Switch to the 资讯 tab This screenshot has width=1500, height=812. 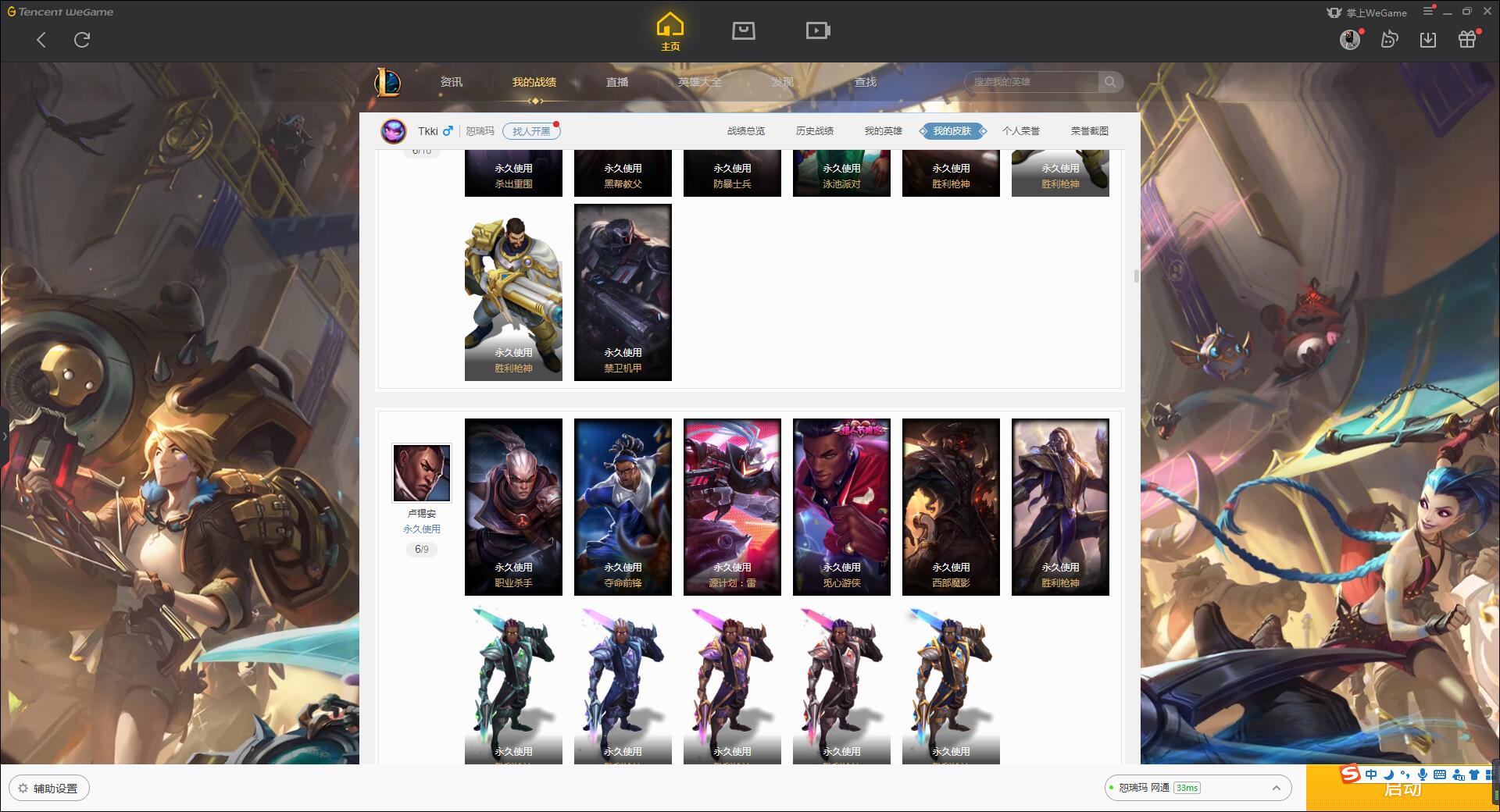[x=452, y=82]
